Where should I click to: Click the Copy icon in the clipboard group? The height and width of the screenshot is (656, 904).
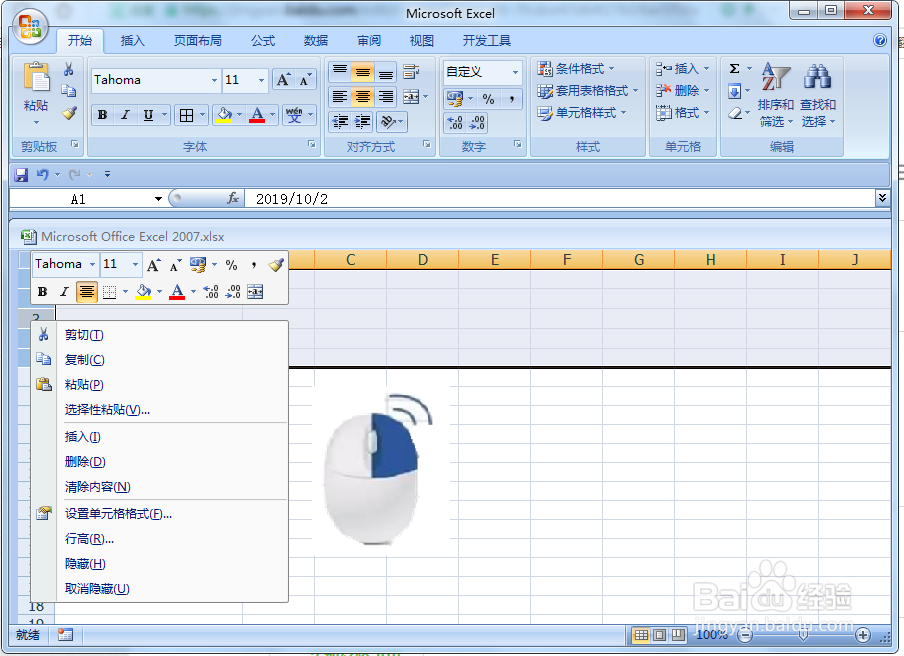69,91
